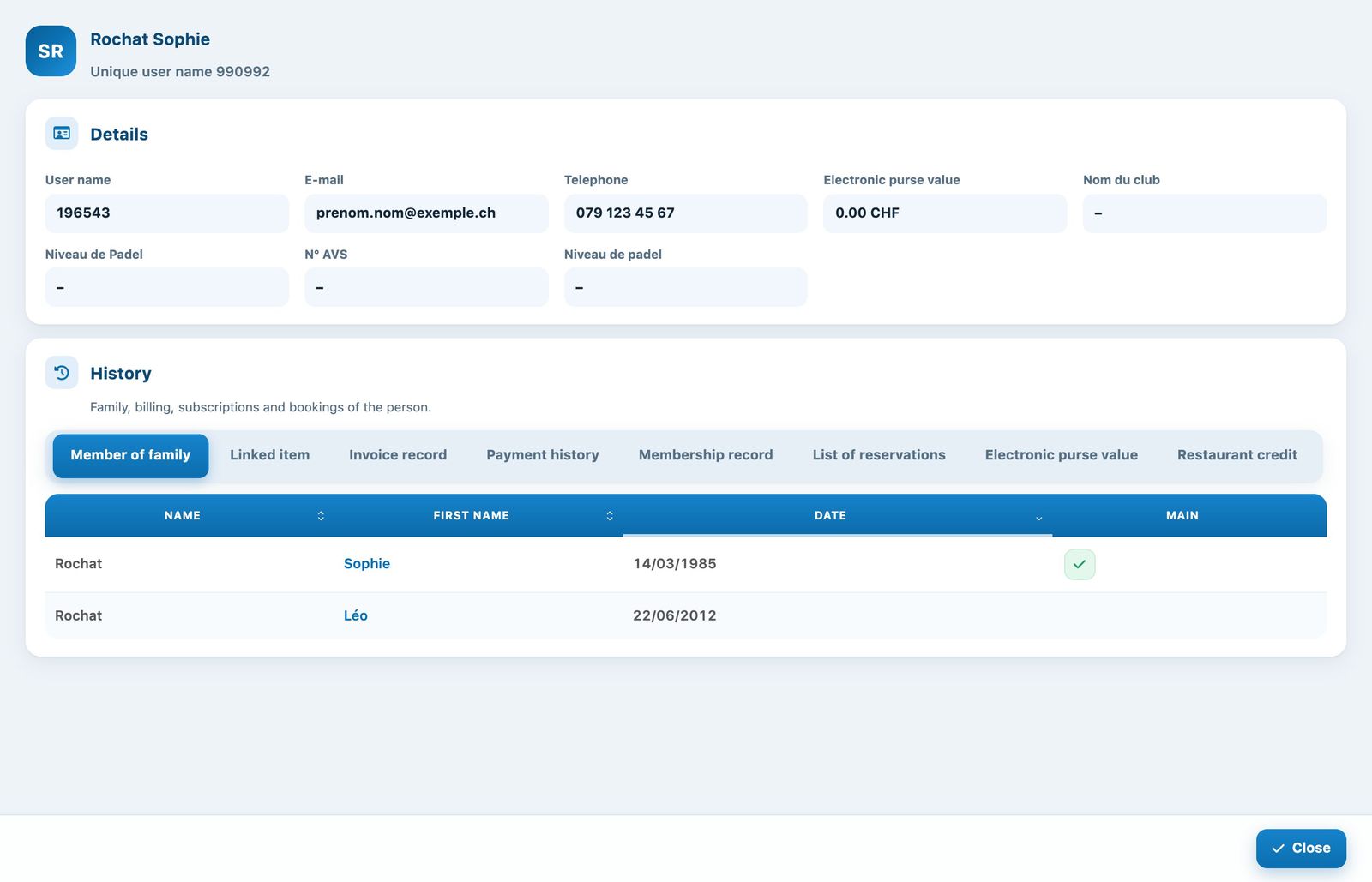Click the NAME column header label
Viewport: 1372px width, 882px height.
(x=183, y=515)
